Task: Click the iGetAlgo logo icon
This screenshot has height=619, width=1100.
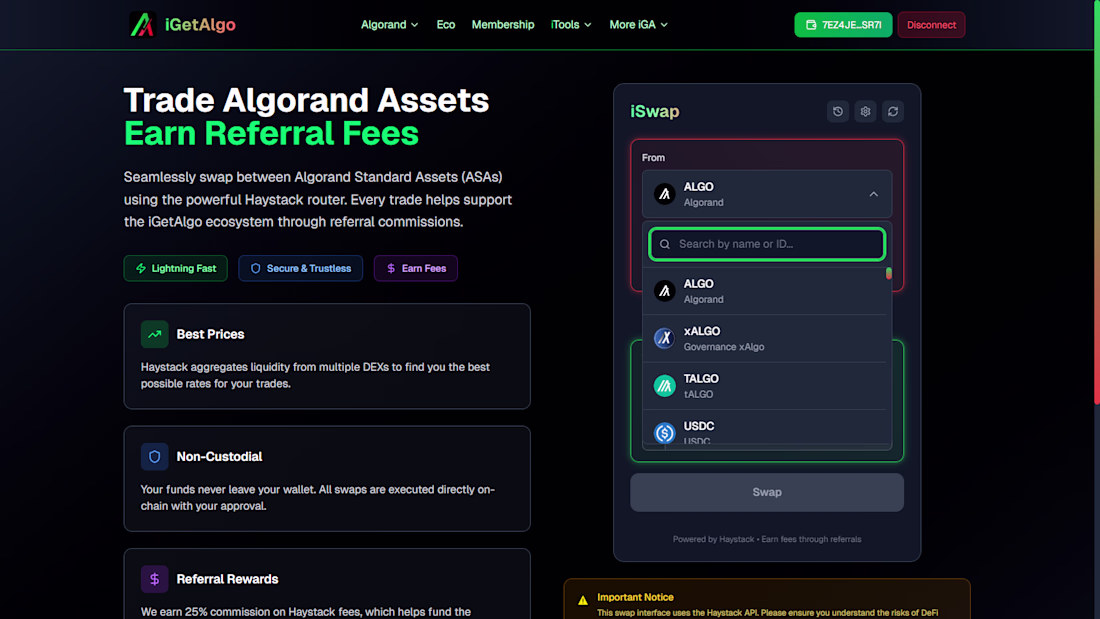Action: tap(142, 25)
